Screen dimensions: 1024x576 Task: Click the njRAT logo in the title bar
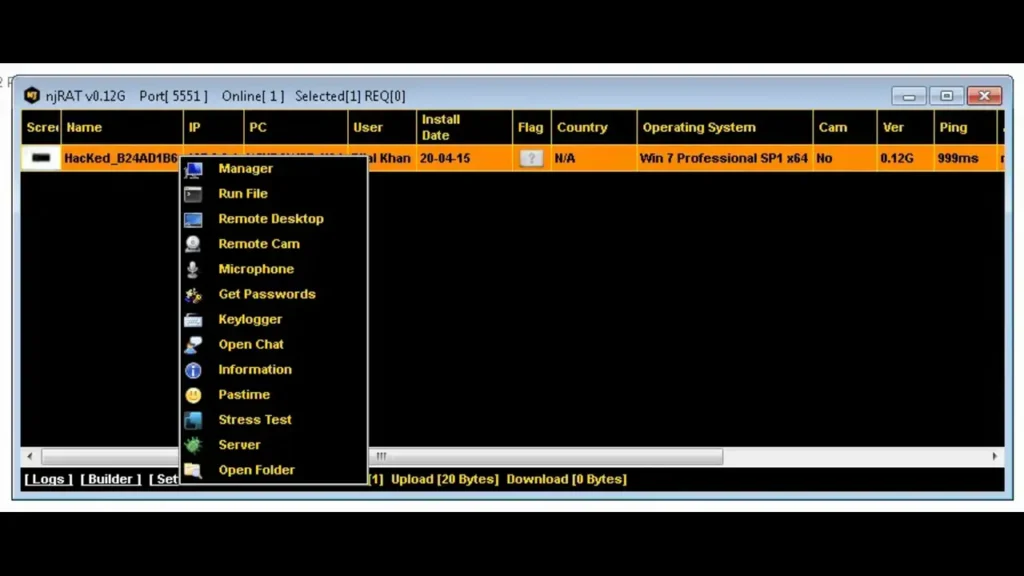[32, 96]
